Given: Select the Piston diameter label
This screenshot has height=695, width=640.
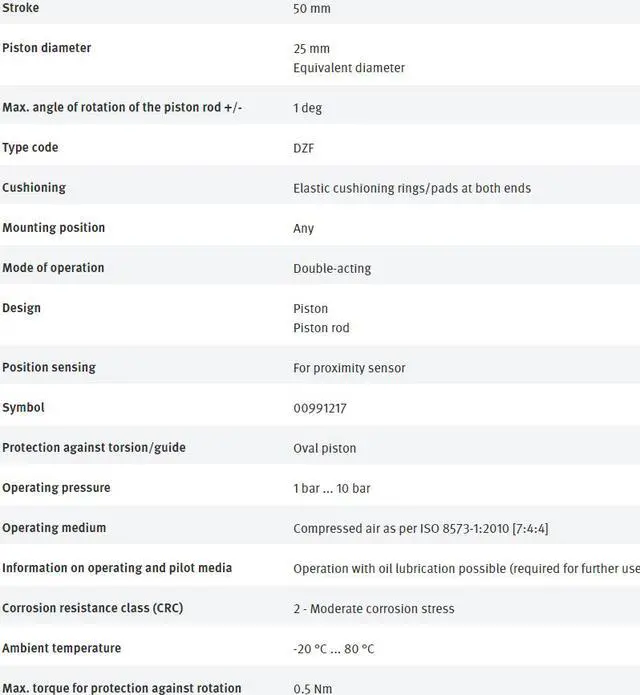Looking at the screenshot, I should pyautogui.click(x=47, y=48).
